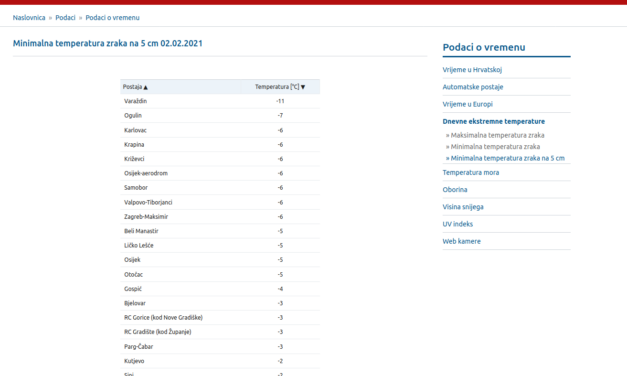The width and height of the screenshot is (627, 376).
Task: Click the -4 temperature value for Gospić
Action: 280,289
